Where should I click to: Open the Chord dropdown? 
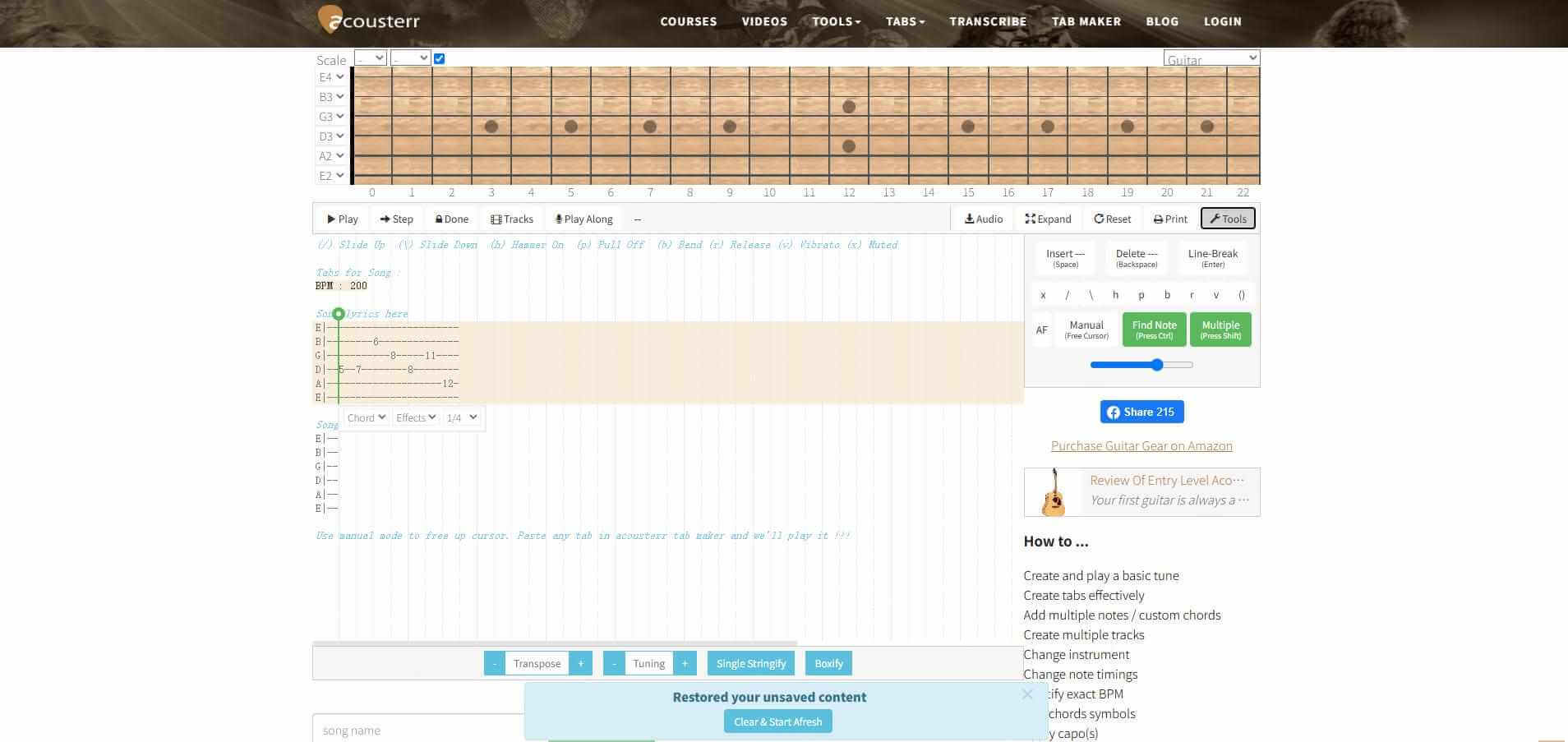pos(367,417)
